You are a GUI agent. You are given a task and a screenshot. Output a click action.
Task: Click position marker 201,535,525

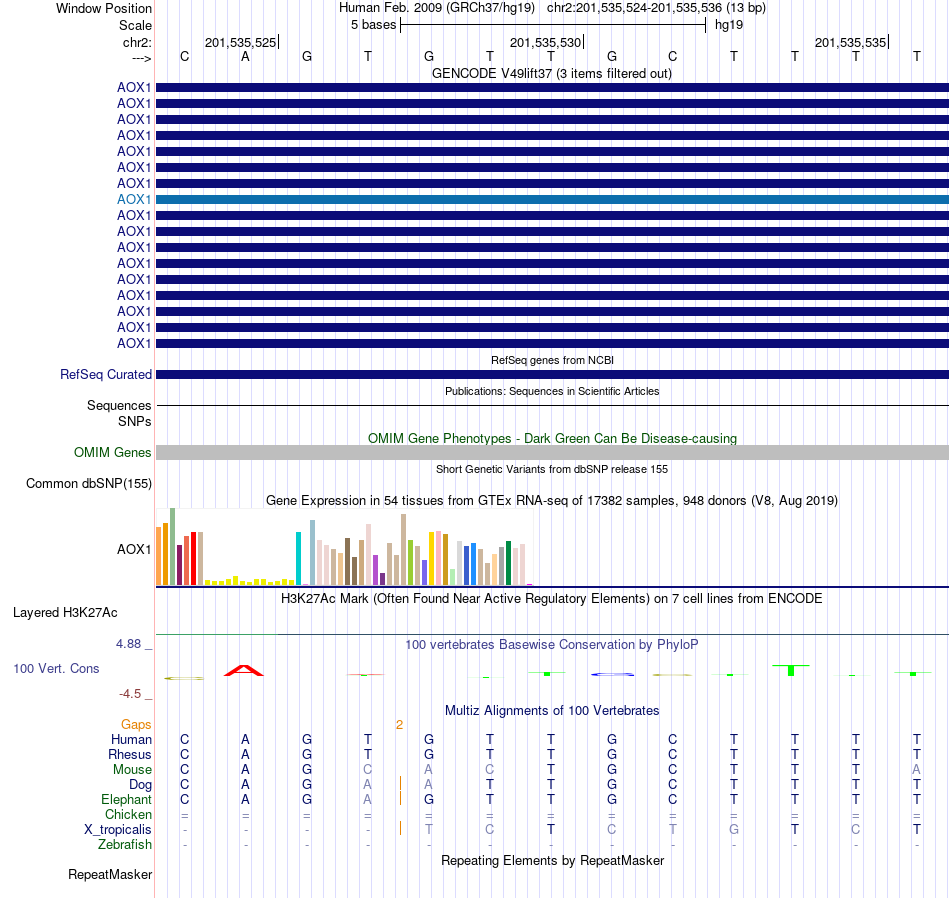[x=241, y=42]
